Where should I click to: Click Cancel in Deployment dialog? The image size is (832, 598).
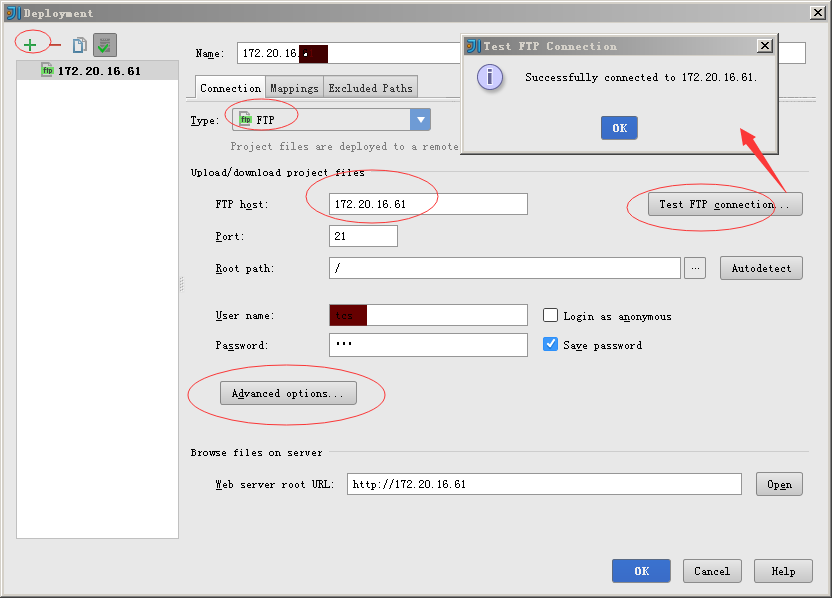tap(712, 571)
